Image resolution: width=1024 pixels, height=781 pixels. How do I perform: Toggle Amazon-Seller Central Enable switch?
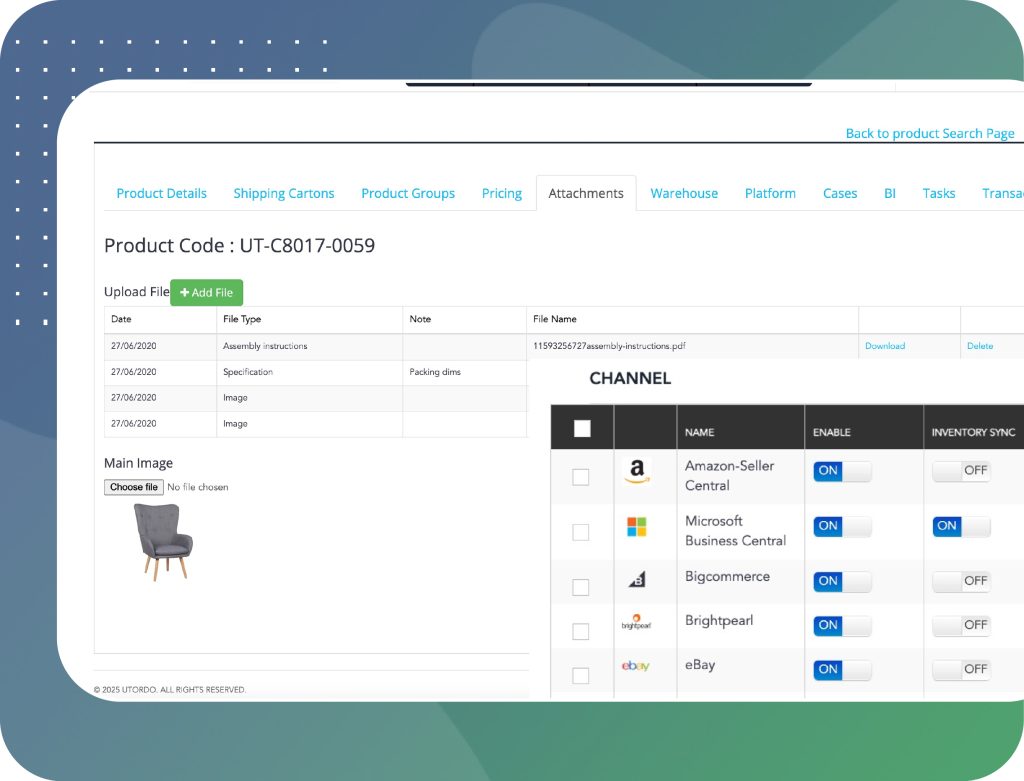pos(842,471)
